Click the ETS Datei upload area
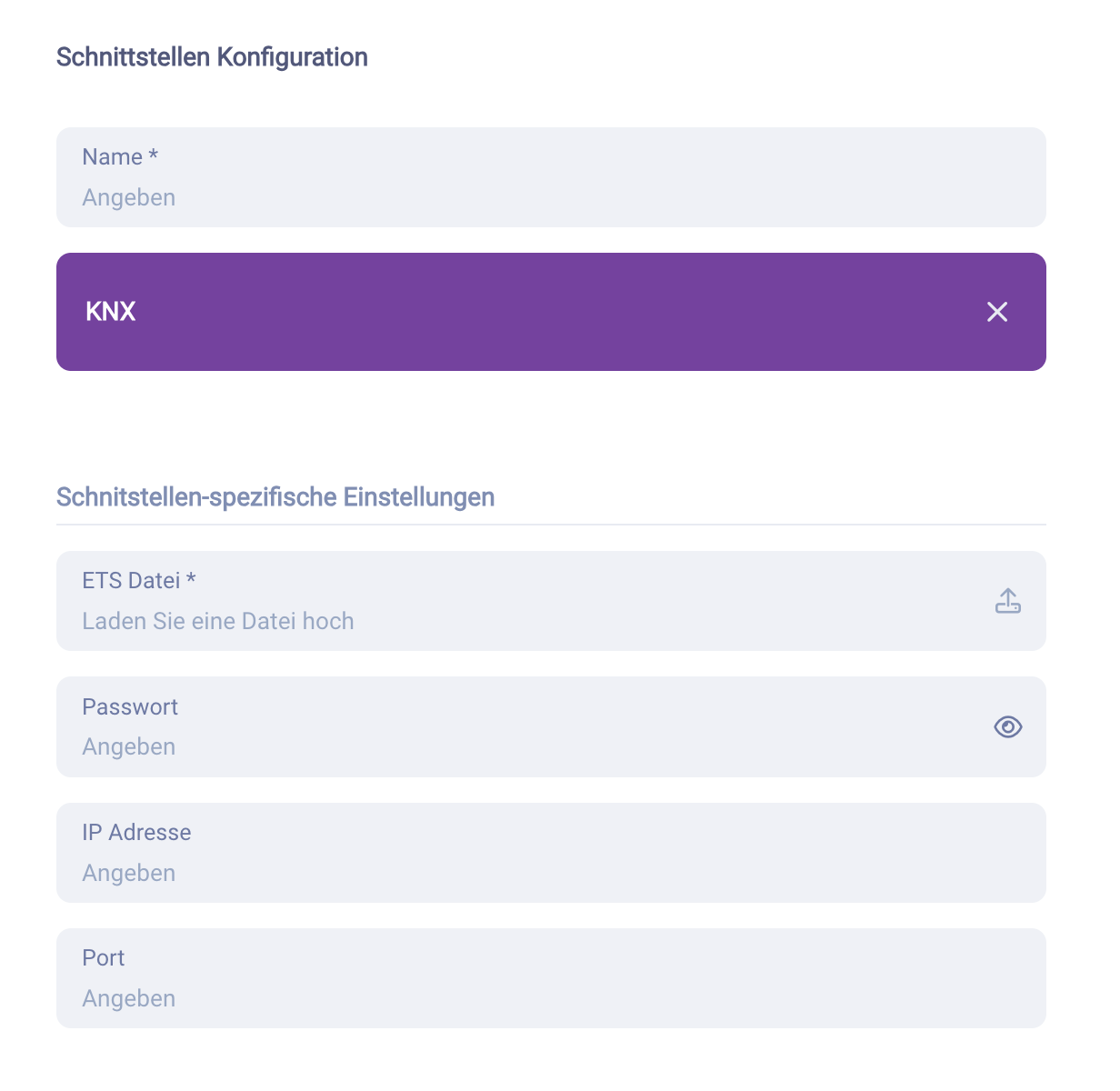 (x=455, y=601)
